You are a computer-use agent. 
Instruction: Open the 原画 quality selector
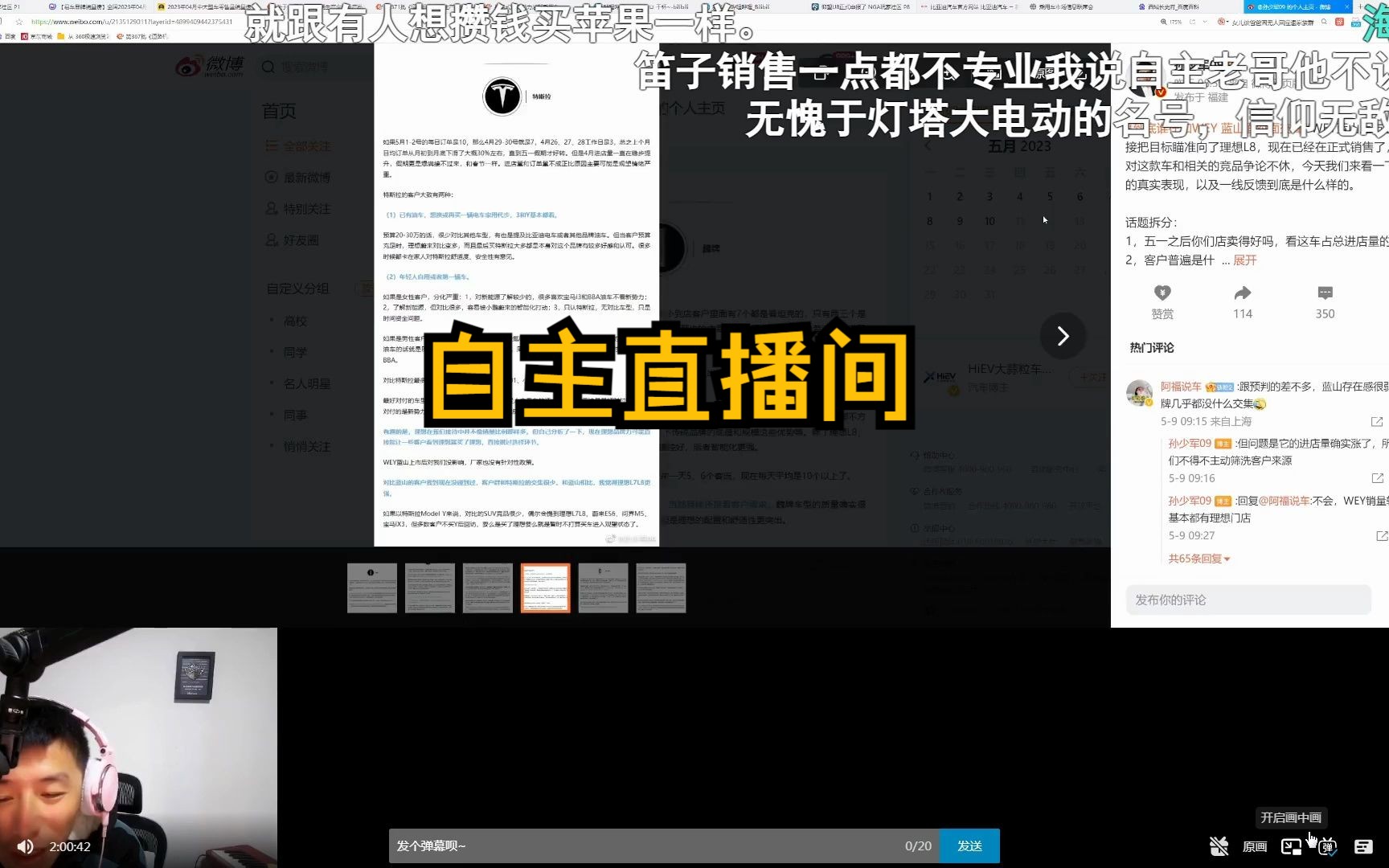(x=1255, y=846)
